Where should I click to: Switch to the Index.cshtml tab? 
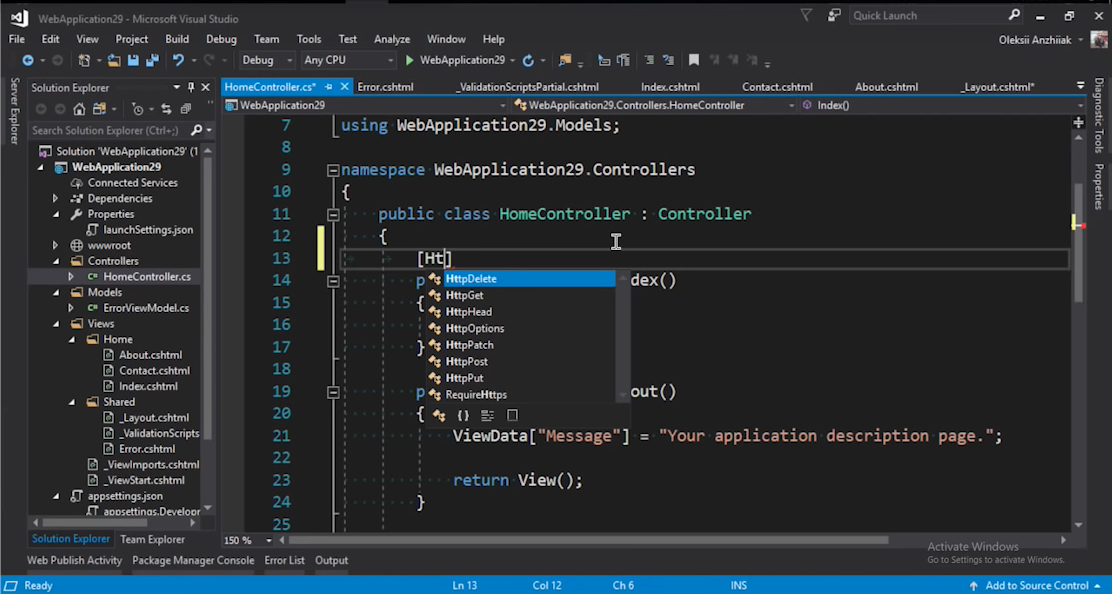pos(670,86)
